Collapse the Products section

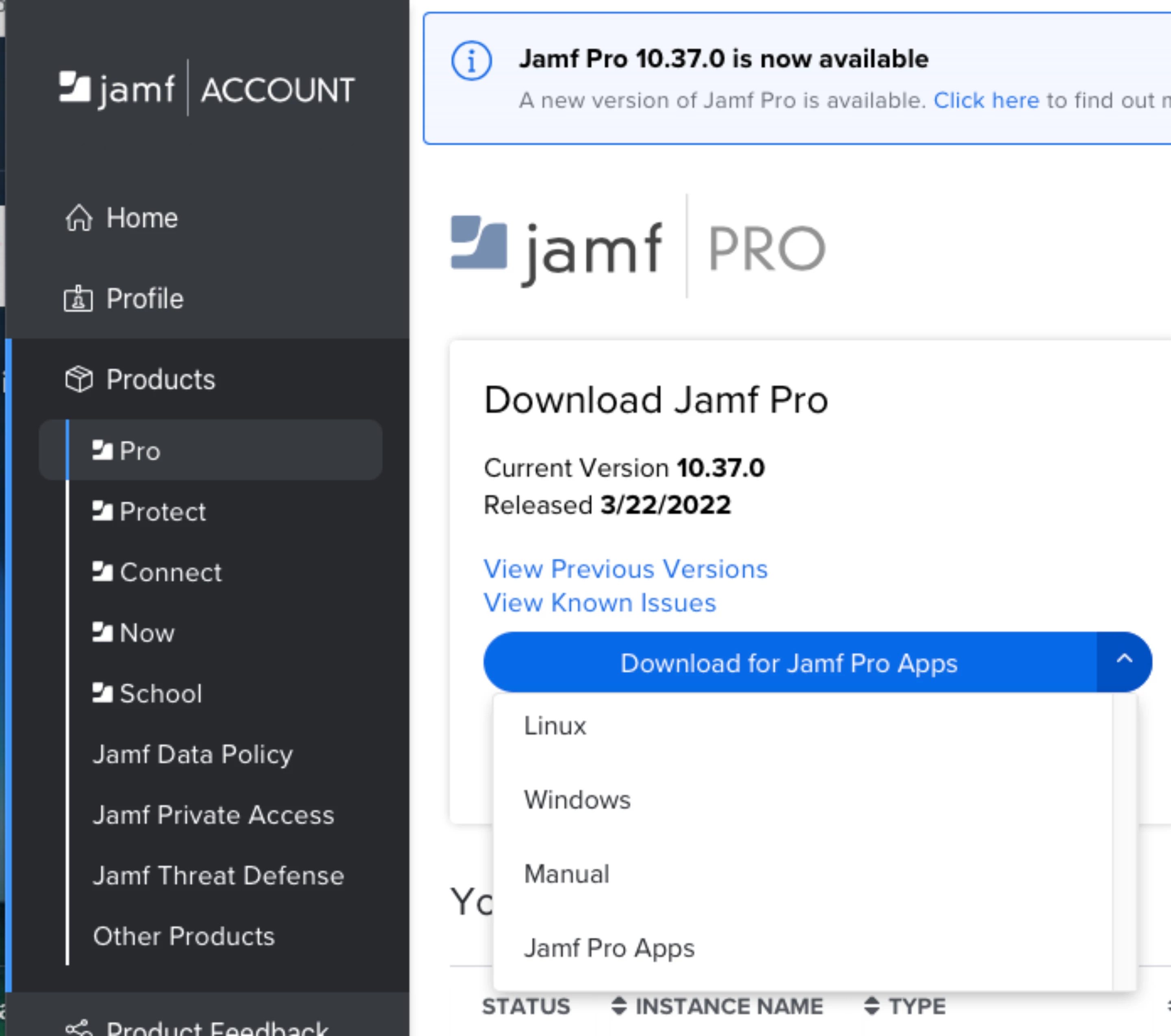(161, 380)
